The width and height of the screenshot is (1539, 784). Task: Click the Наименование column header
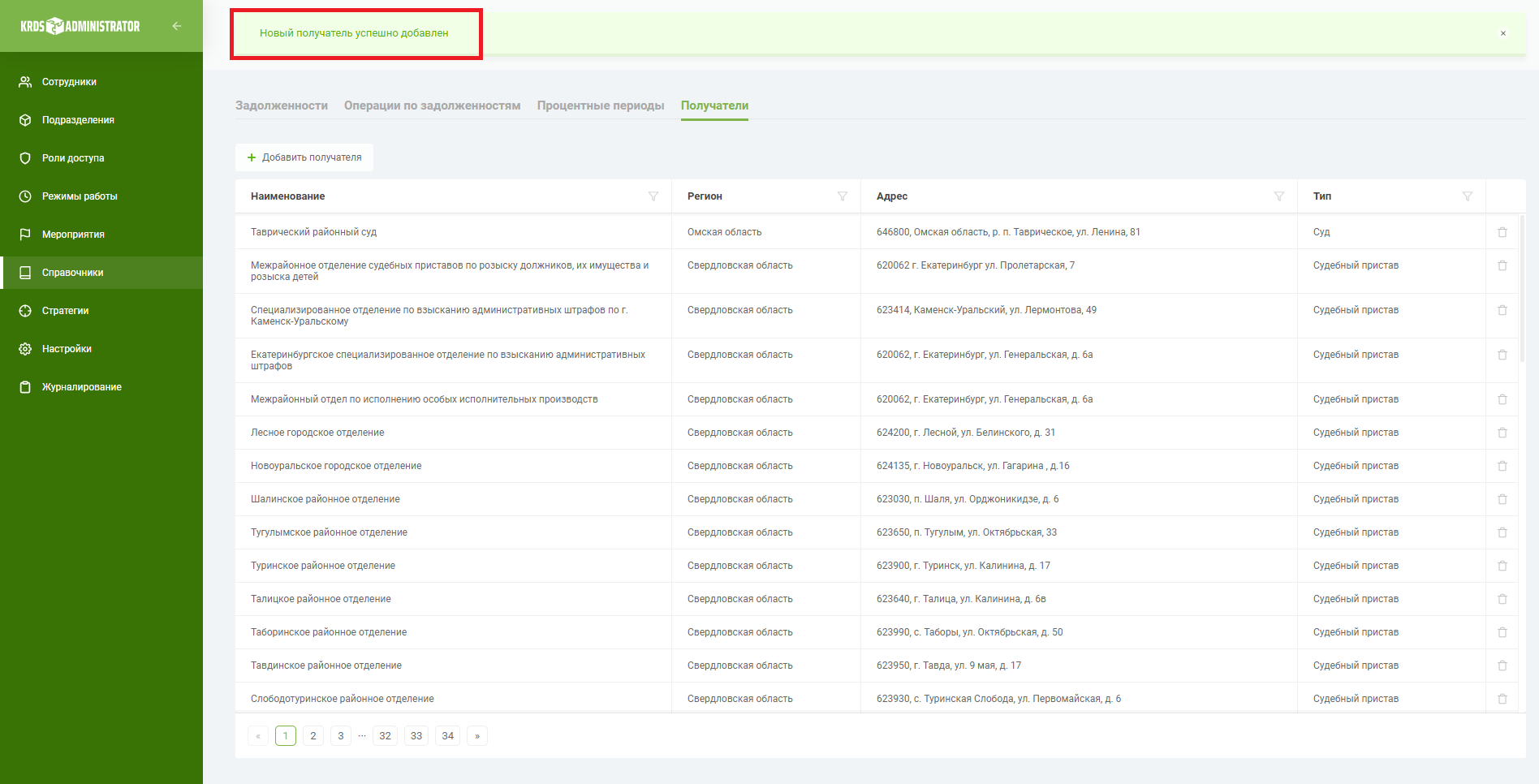point(287,196)
